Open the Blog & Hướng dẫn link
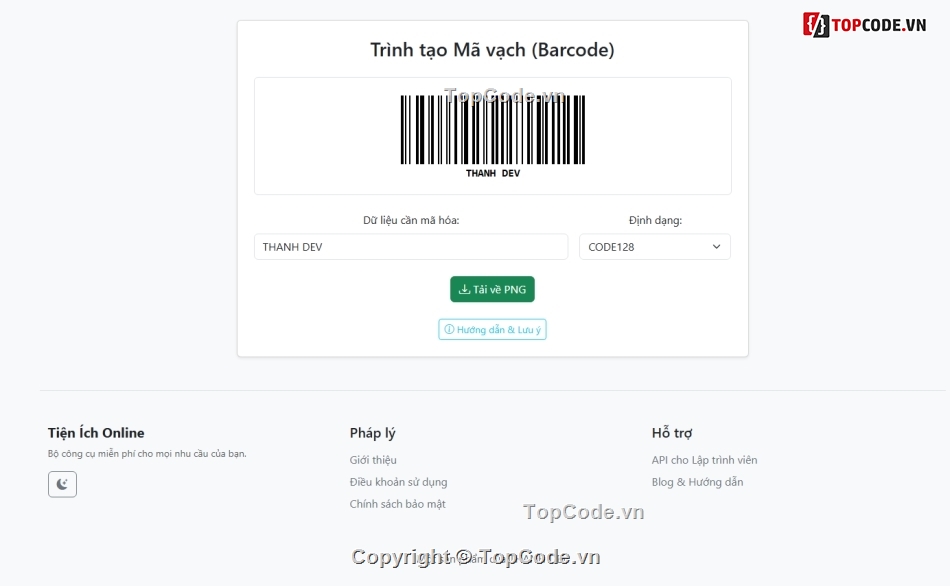The width and height of the screenshot is (950, 586). 697,482
